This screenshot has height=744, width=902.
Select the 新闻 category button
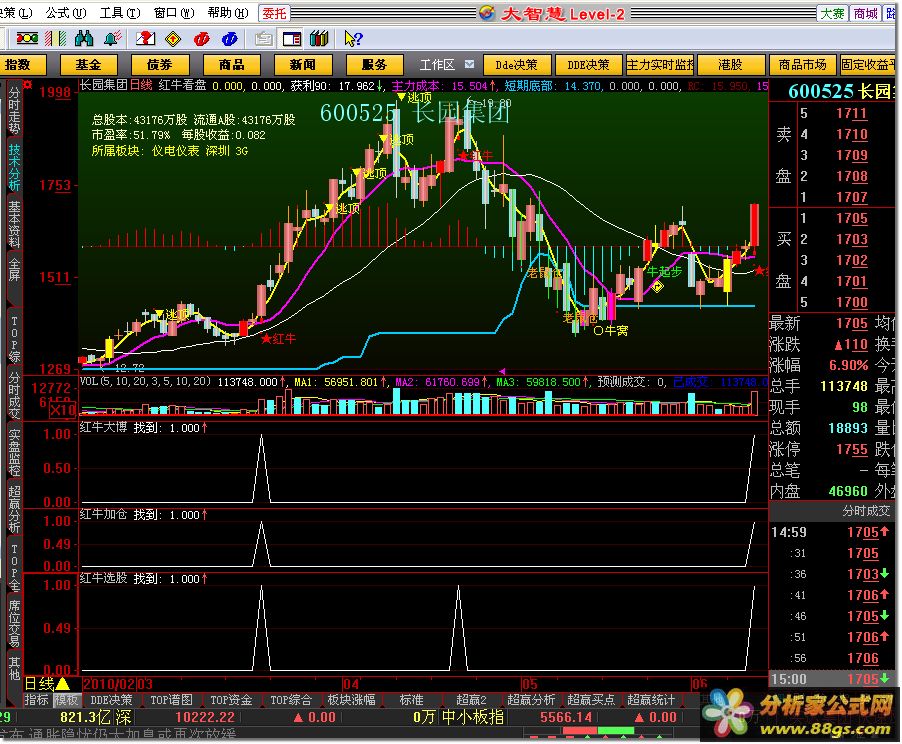(x=303, y=64)
